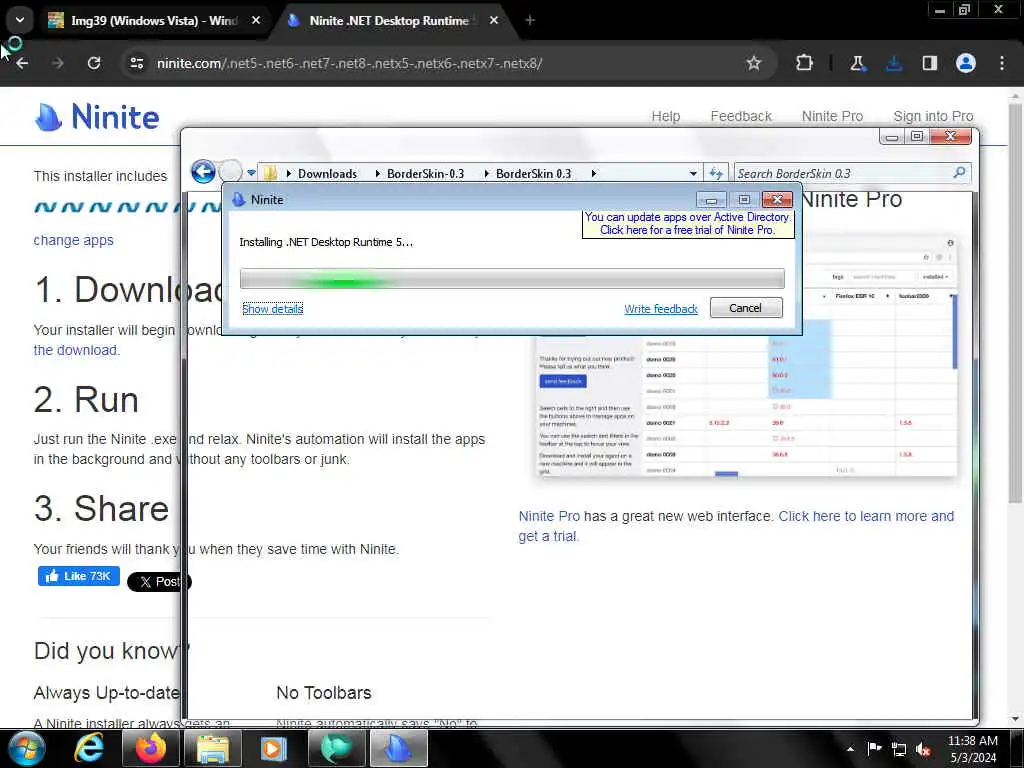Open Windows Media Player taskbar icon
Viewport: 1024px width, 768px height.
(274, 748)
